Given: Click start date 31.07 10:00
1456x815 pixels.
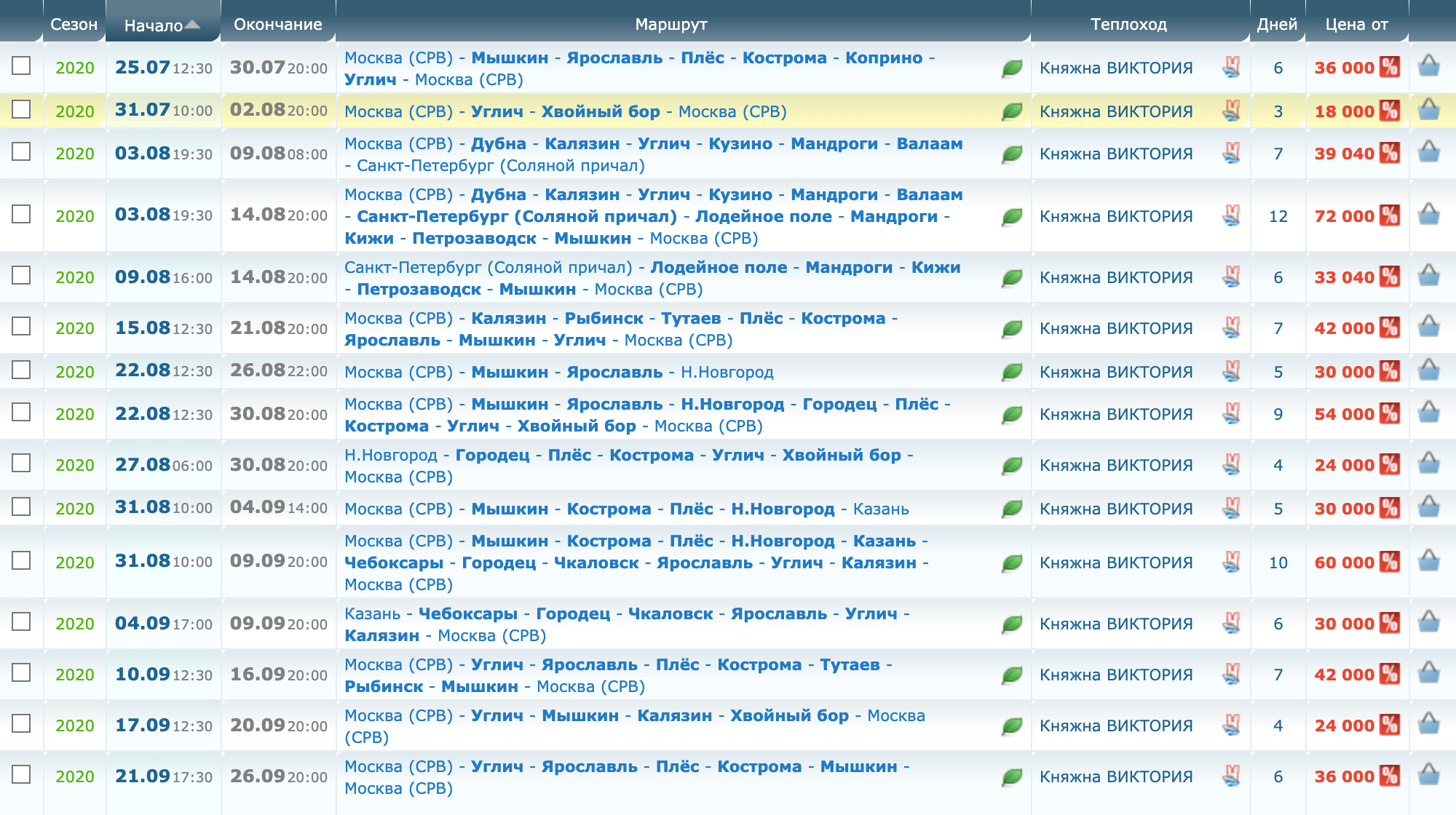Looking at the screenshot, I should (x=164, y=110).
